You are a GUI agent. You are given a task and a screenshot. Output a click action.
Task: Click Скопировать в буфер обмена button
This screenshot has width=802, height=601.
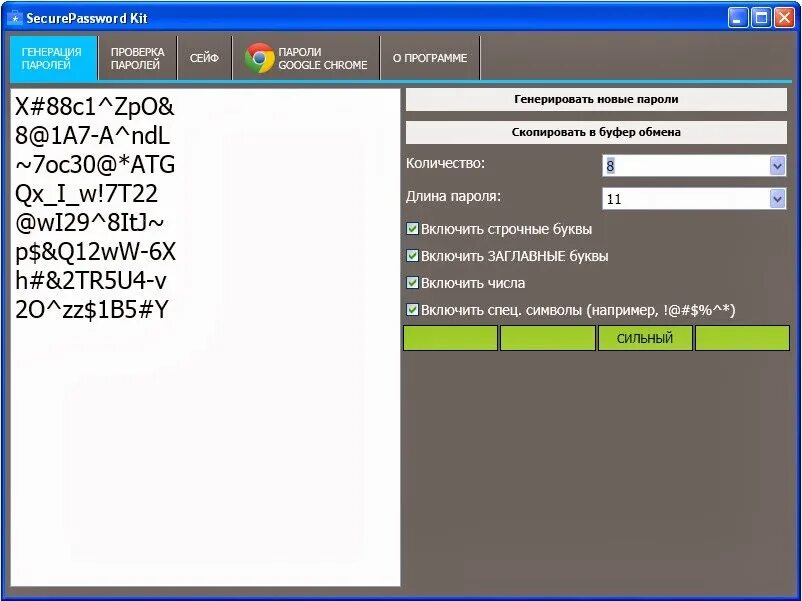[596, 132]
